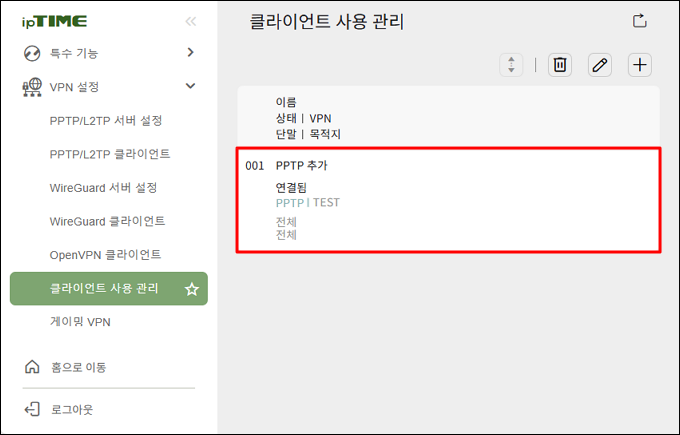Click the logout door icon
The height and width of the screenshot is (435, 680).
(x=32, y=409)
